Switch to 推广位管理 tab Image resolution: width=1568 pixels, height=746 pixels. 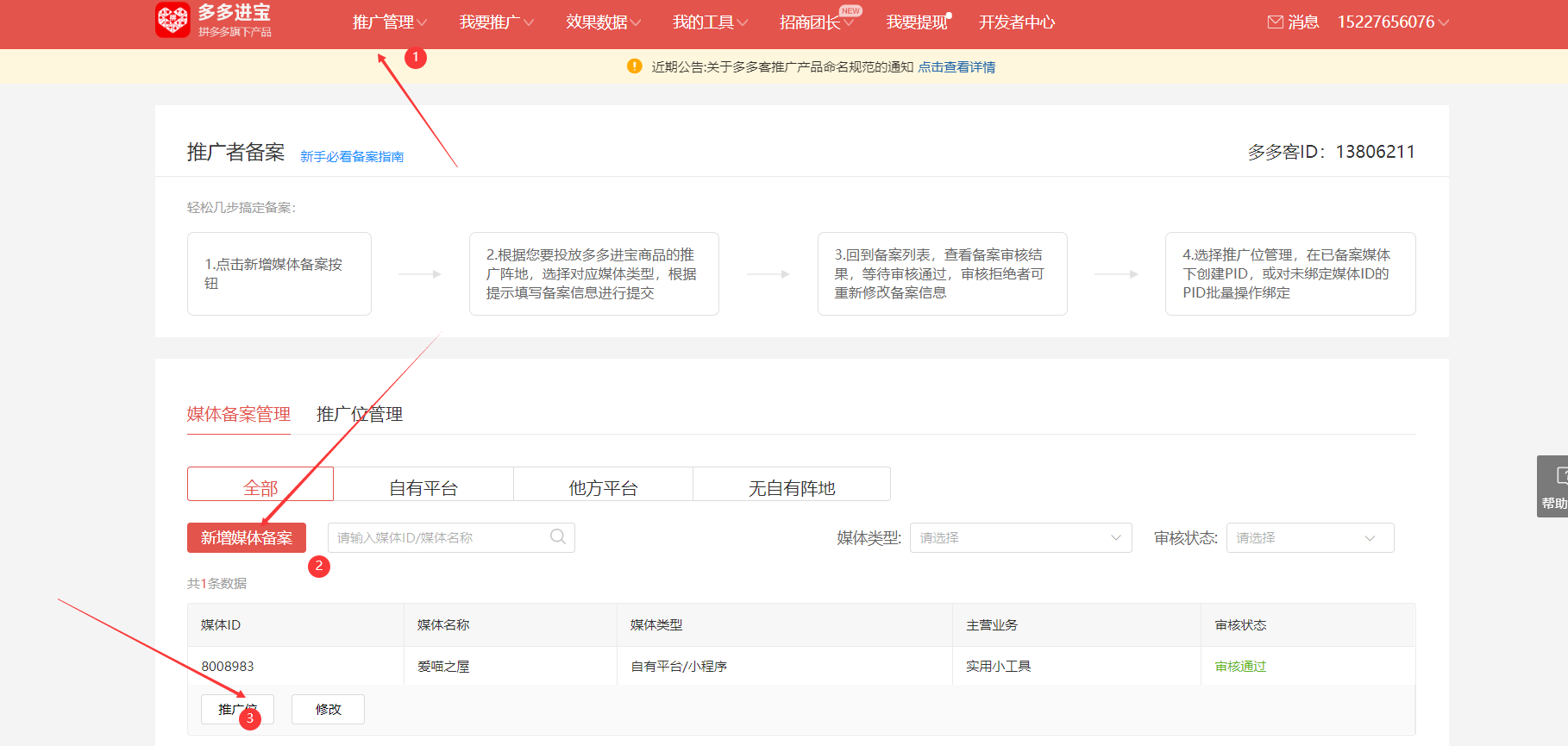[360, 414]
